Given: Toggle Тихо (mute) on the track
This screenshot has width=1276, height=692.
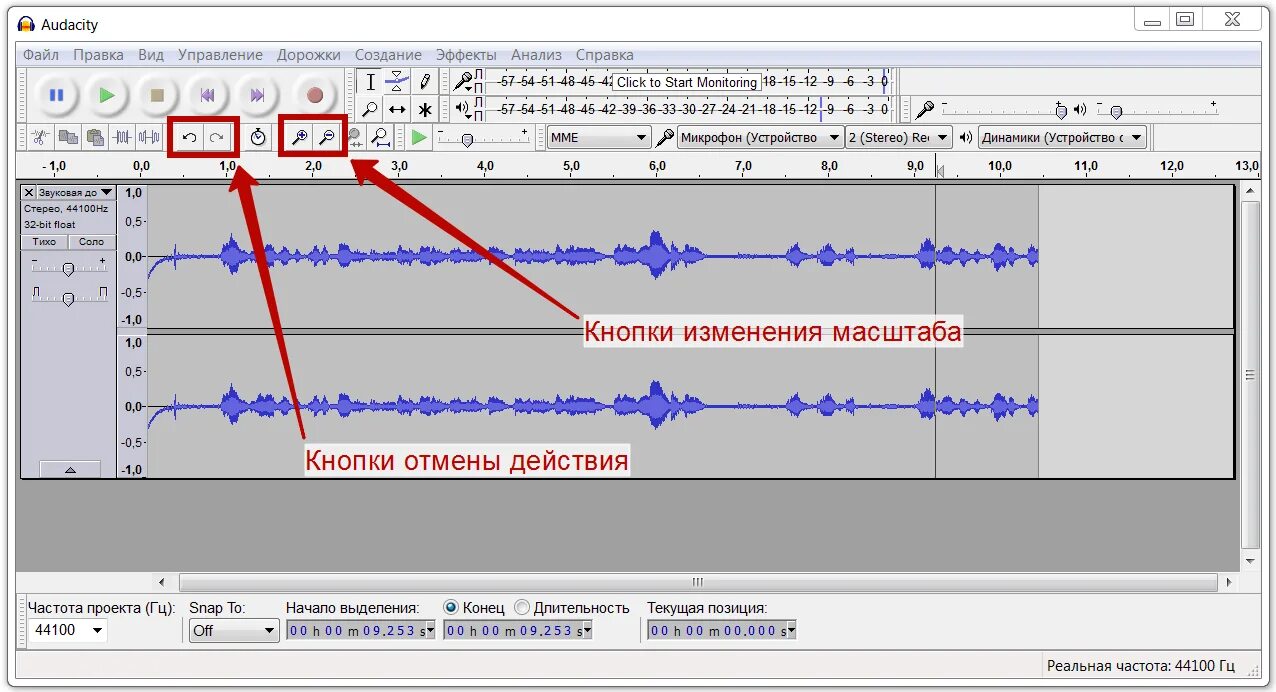Looking at the screenshot, I should click(42, 241).
